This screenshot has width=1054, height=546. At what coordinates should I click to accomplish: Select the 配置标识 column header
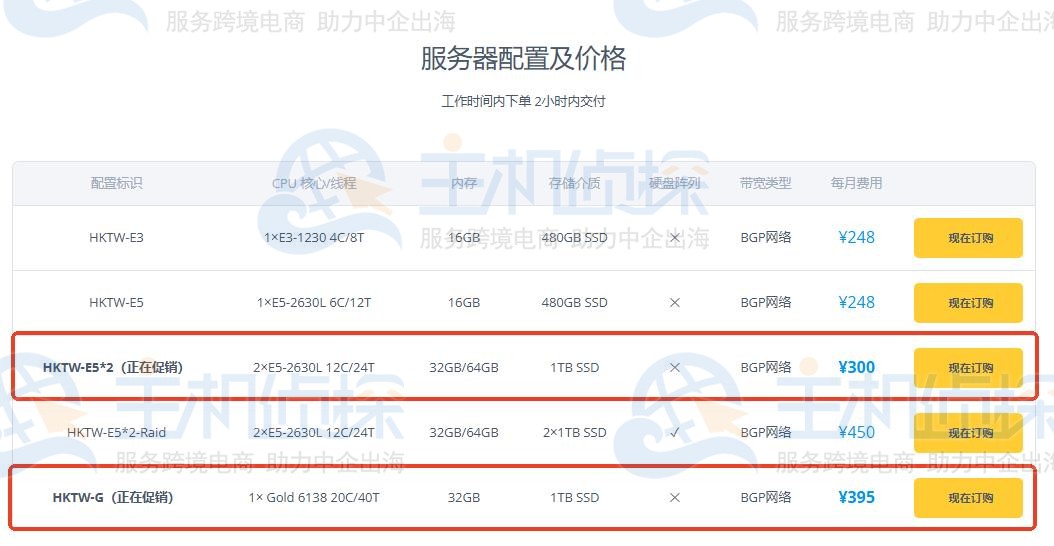tap(116, 183)
